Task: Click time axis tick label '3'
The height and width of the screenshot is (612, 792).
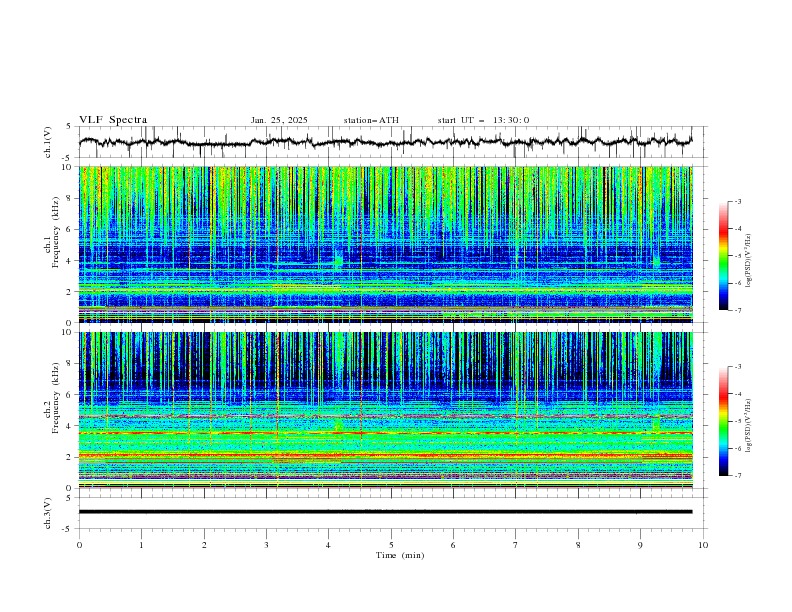Action: pos(266,545)
